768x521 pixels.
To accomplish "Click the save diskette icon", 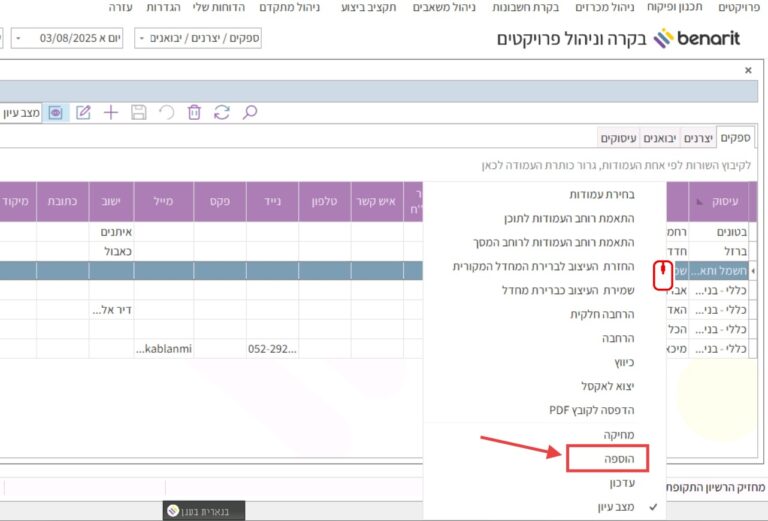I will [x=139, y=112].
